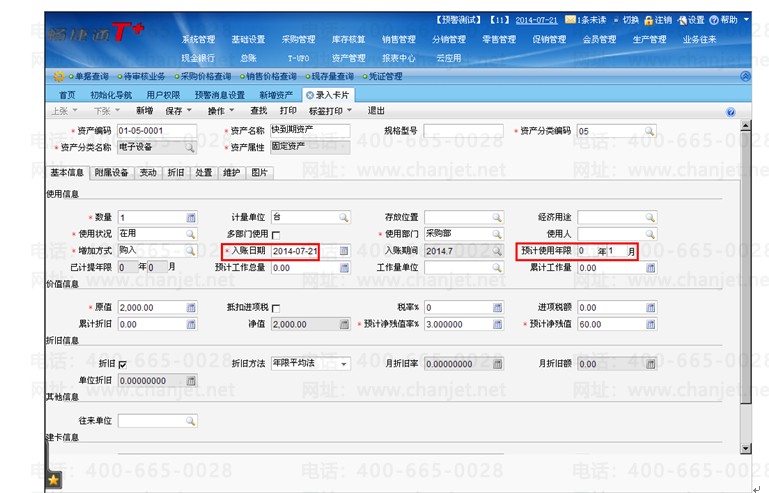Click the 注销 logout link
The image size is (769, 493).
pyautogui.click(x=658, y=20)
